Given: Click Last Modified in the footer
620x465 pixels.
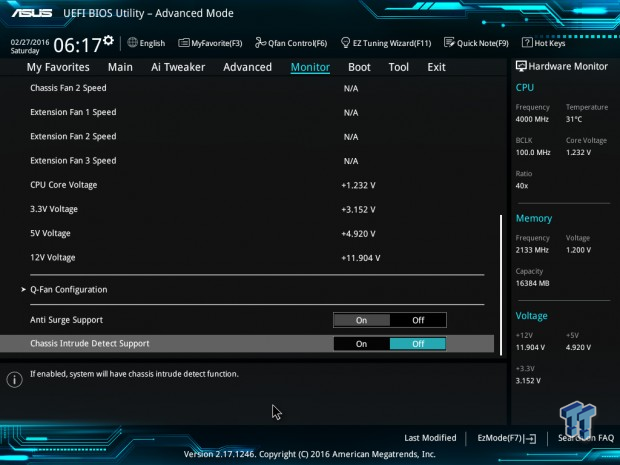Looking at the screenshot, I should pyautogui.click(x=430, y=438).
